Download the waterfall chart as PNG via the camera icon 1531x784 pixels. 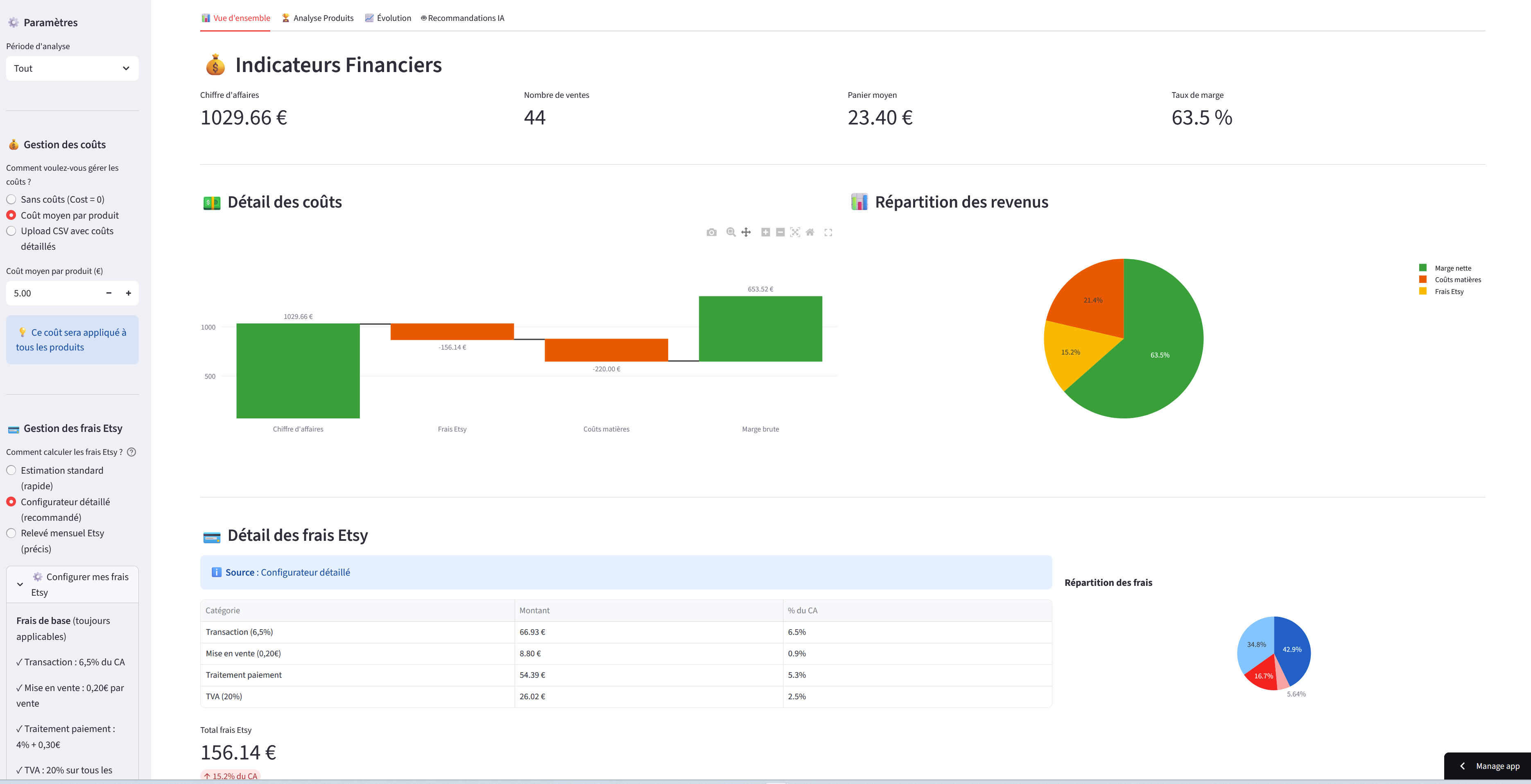pyautogui.click(x=711, y=233)
